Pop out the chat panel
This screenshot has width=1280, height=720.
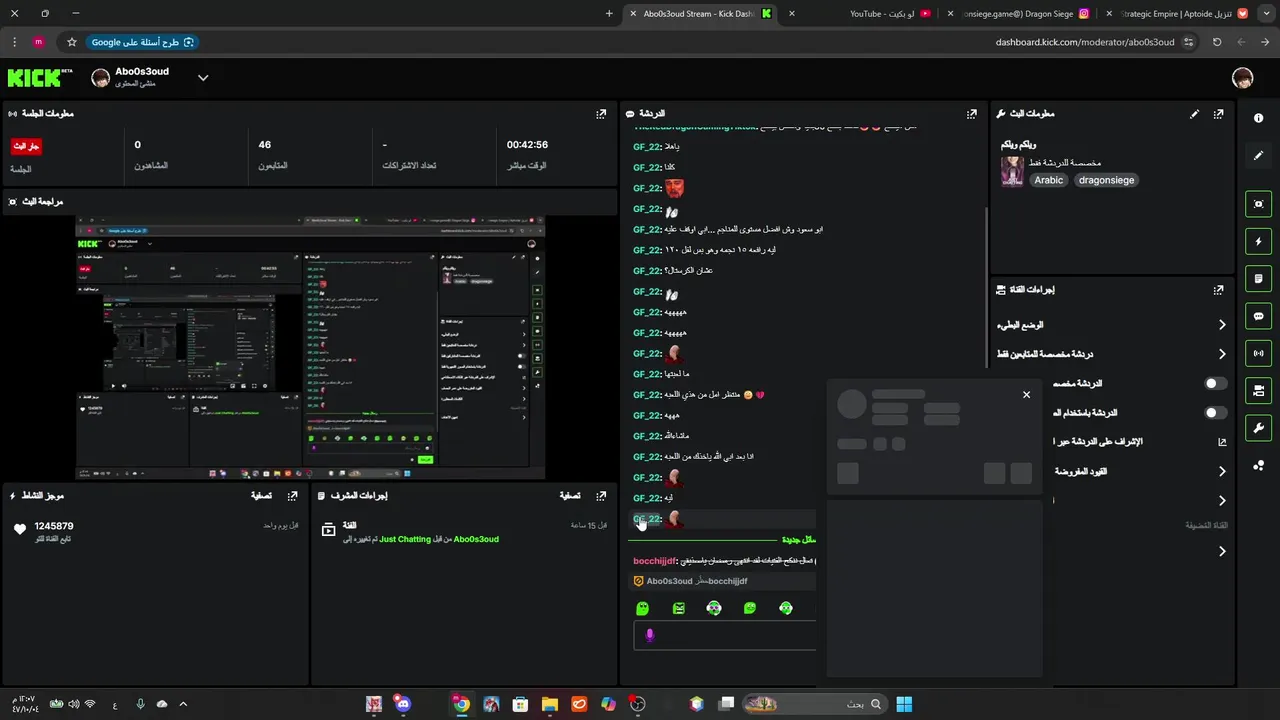971,114
